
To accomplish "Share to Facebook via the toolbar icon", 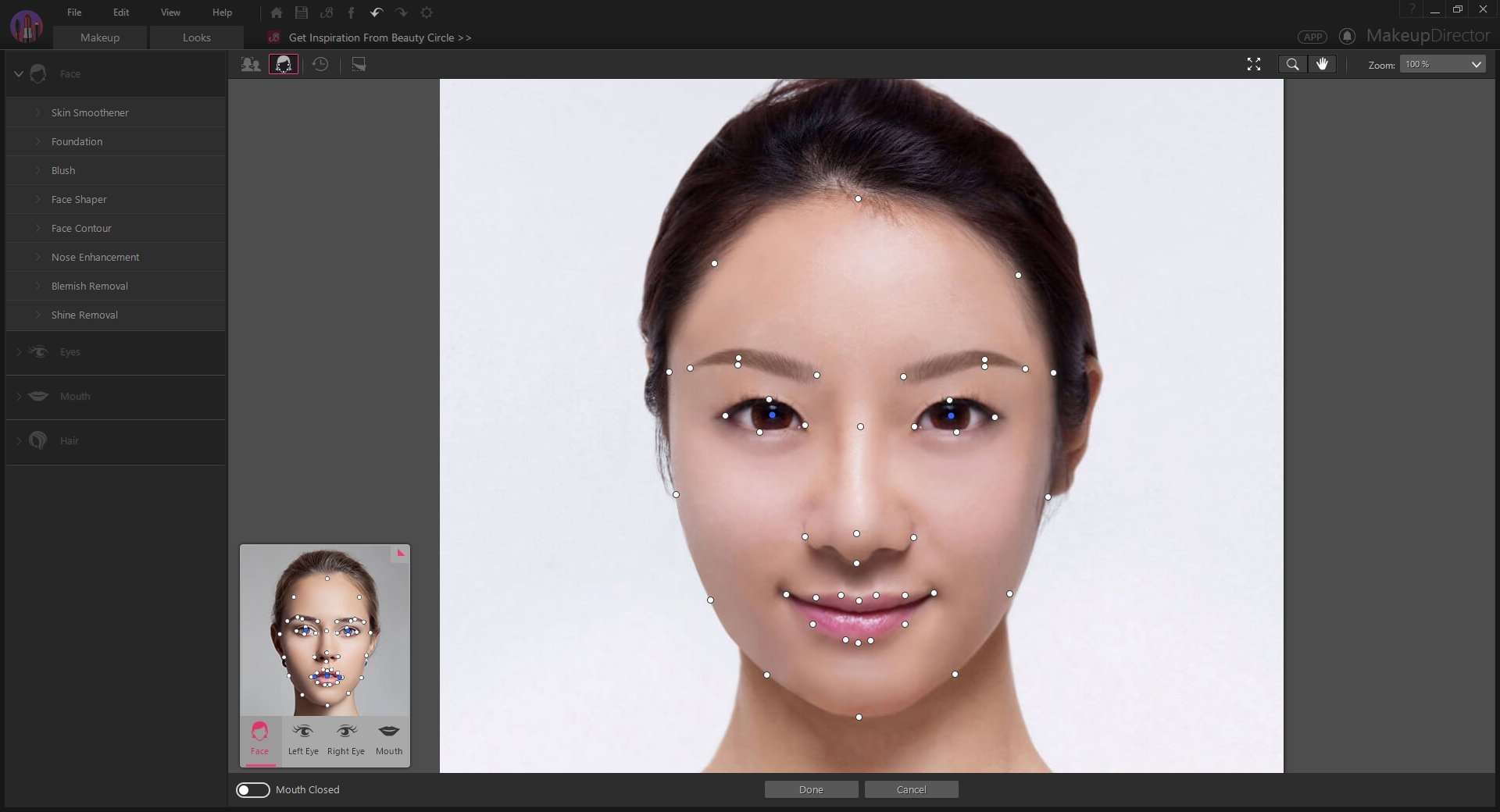I will tap(351, 12).
